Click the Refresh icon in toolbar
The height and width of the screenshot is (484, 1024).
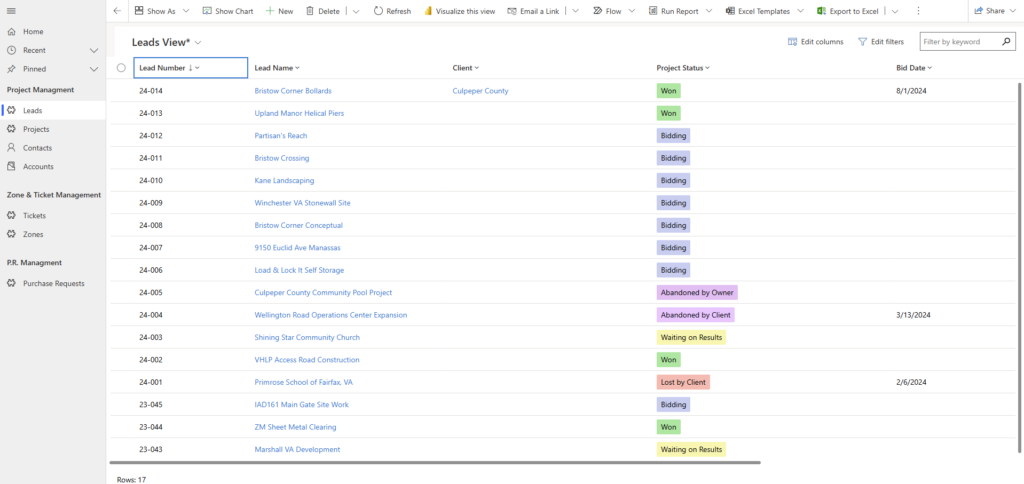379,11
